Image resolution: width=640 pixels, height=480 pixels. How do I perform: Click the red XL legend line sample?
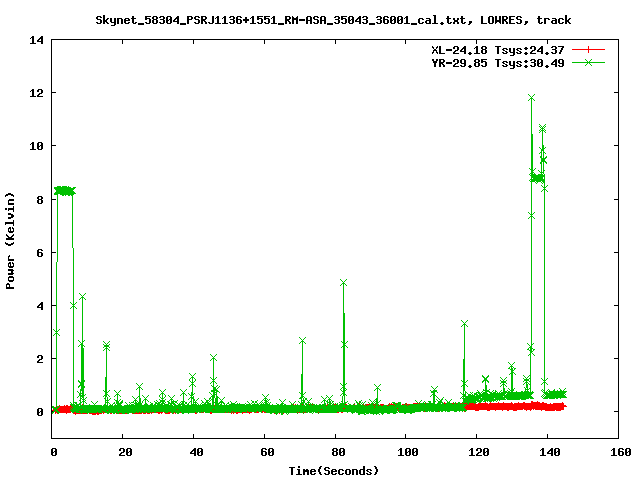(x=588, y=50)
